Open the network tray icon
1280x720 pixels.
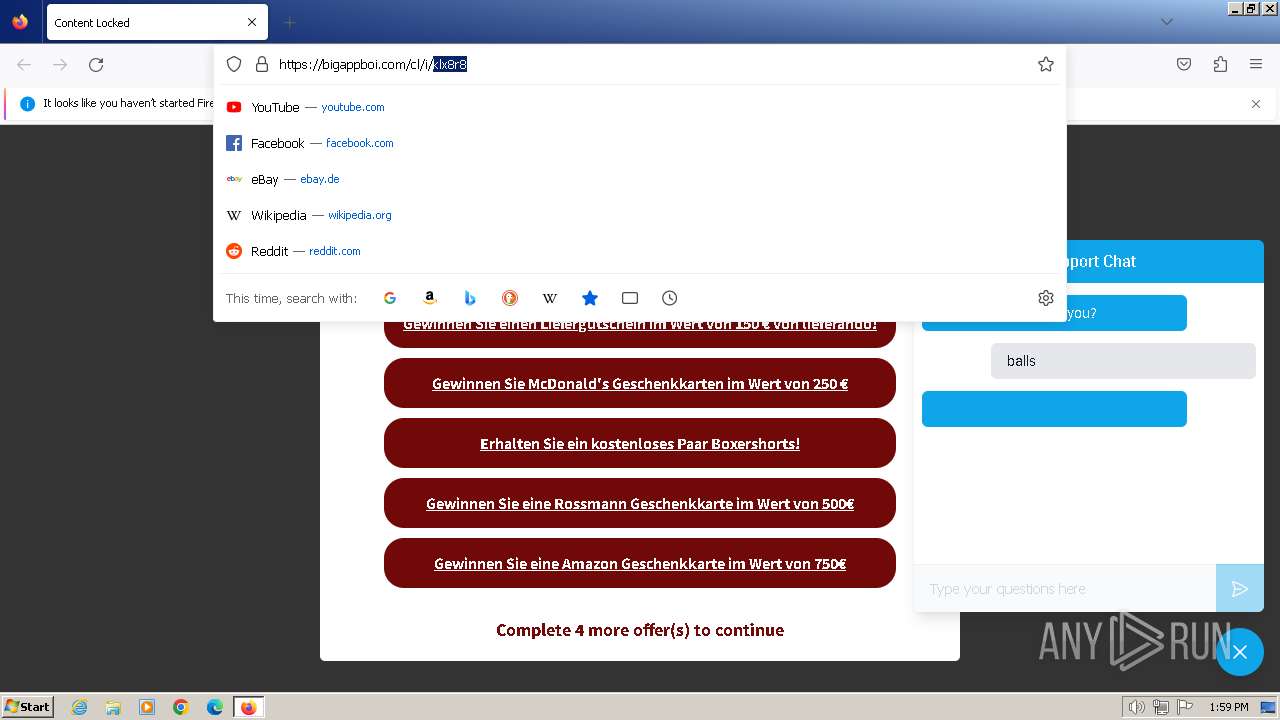pos(1161,707)
